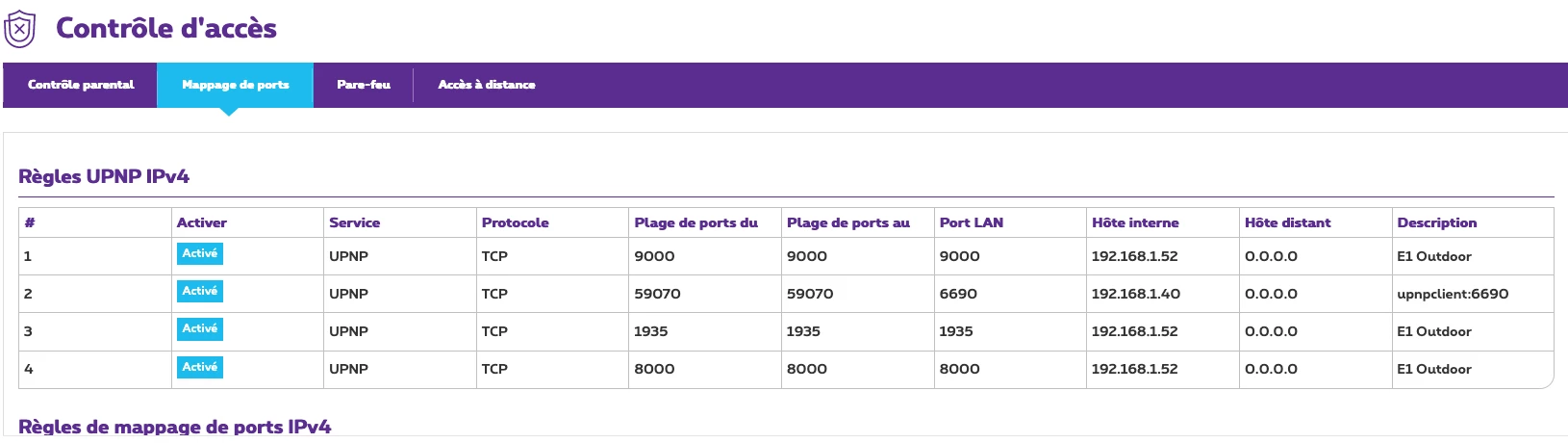The height and width of the screenshot is (443, 1568).
Task: Click the Règles de mappage de ports IPv4 heading
Action: pyautogui.click(x=175, y=427)
